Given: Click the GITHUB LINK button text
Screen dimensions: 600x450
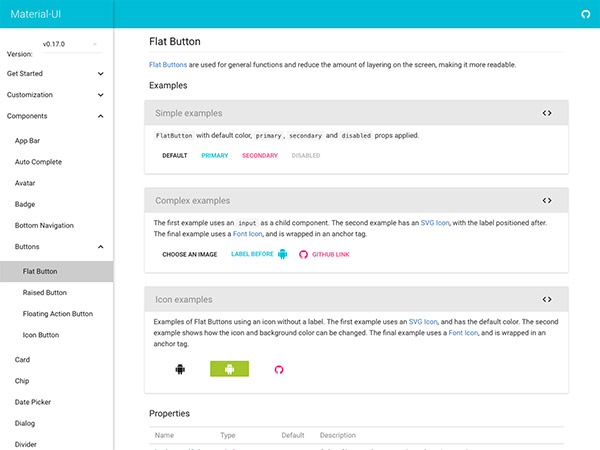Looking at the screenshot, I should coord(331,254).
